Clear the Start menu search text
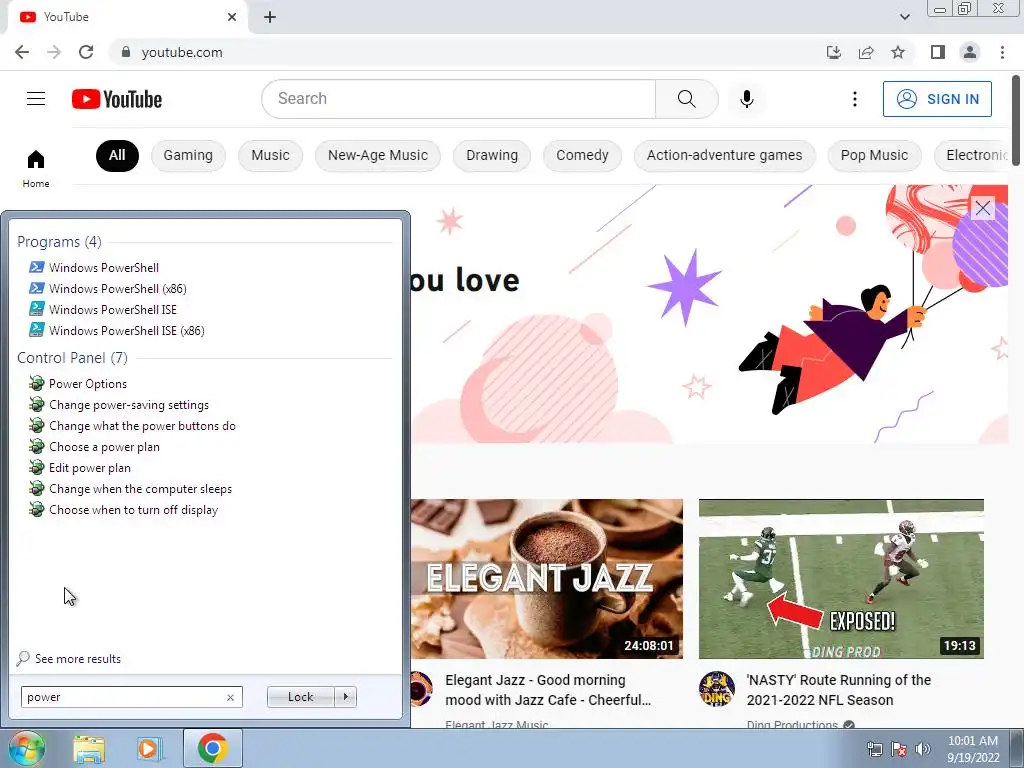1024x768 pixels. (230, 697)
